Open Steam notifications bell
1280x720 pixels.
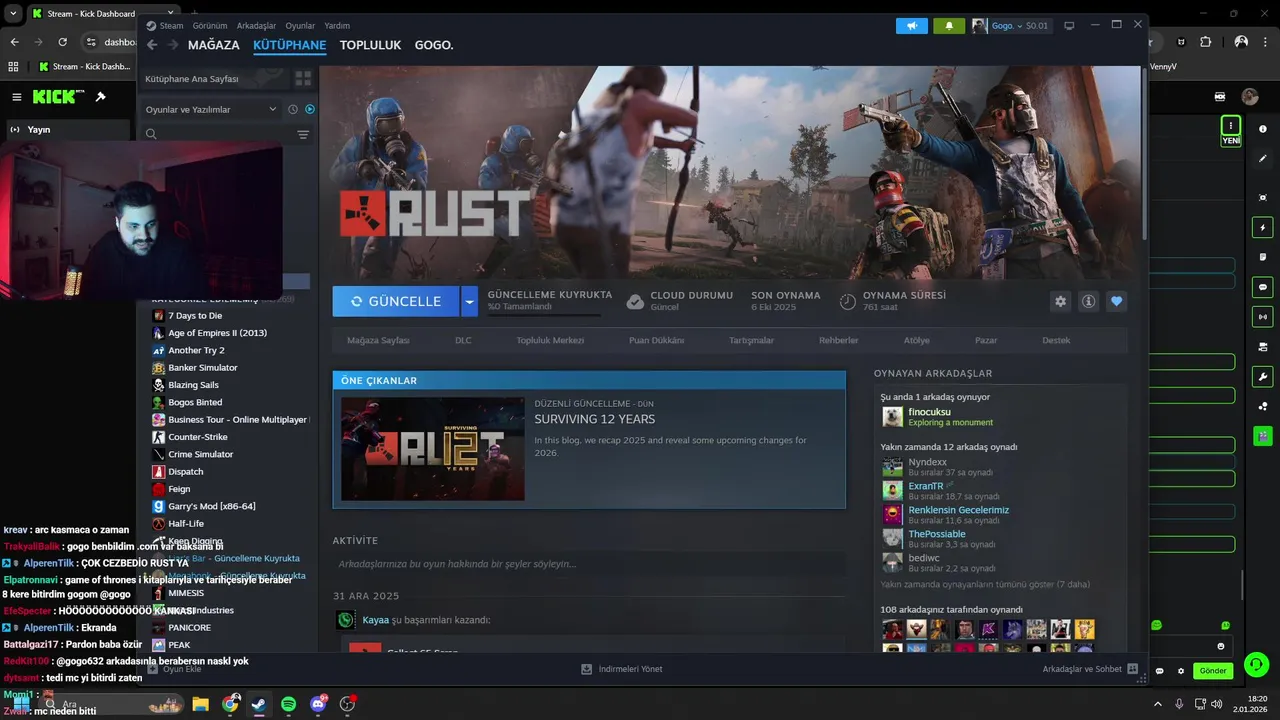(949, 26)
